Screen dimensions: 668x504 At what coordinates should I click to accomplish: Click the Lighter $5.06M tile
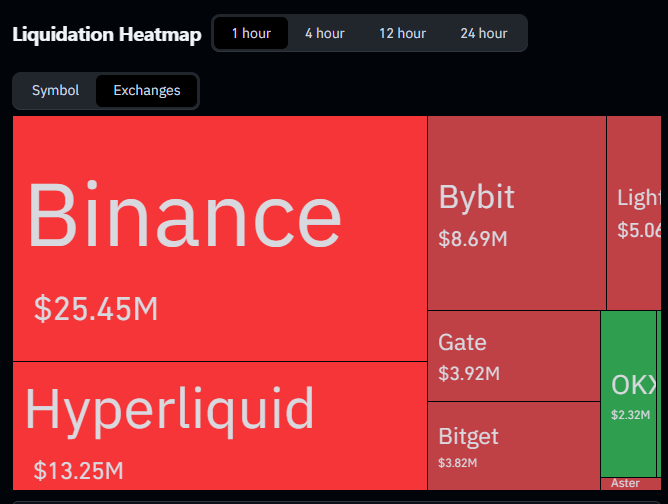pos(634,213)
